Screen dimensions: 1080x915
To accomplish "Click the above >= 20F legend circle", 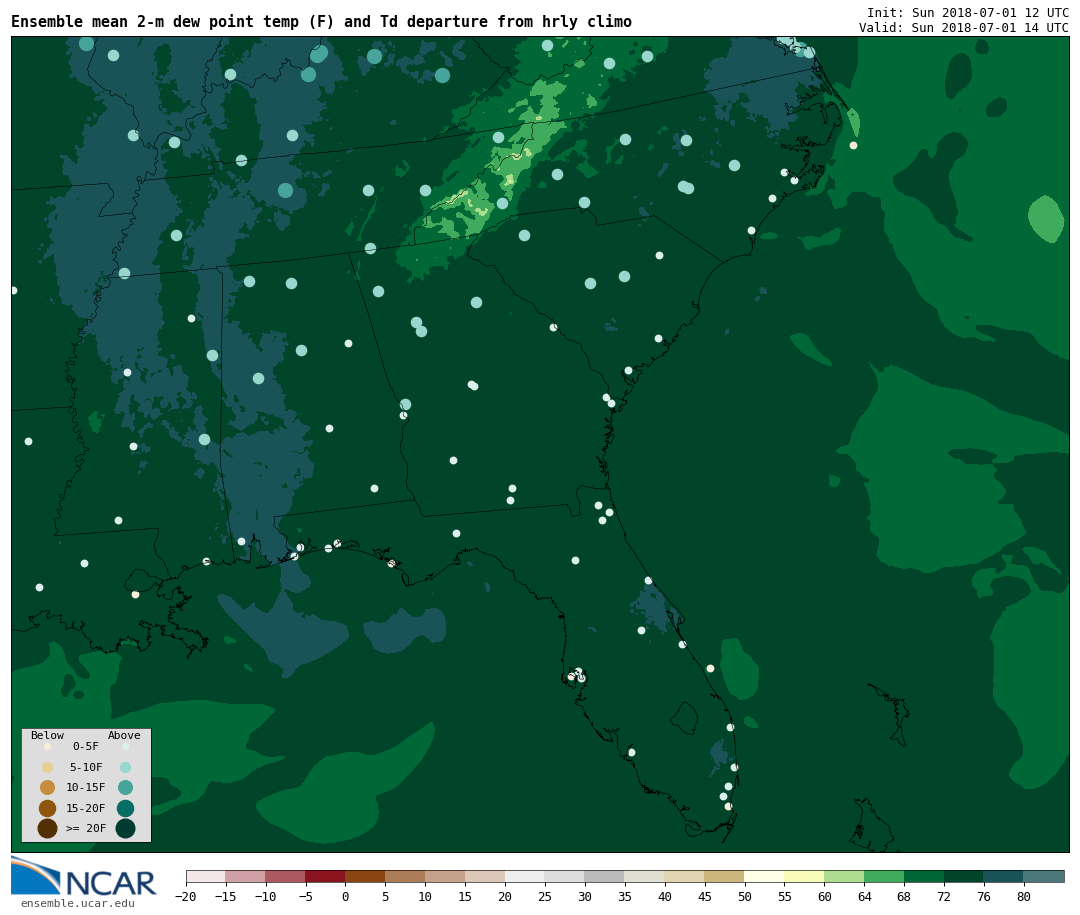I will pos(125,829).
